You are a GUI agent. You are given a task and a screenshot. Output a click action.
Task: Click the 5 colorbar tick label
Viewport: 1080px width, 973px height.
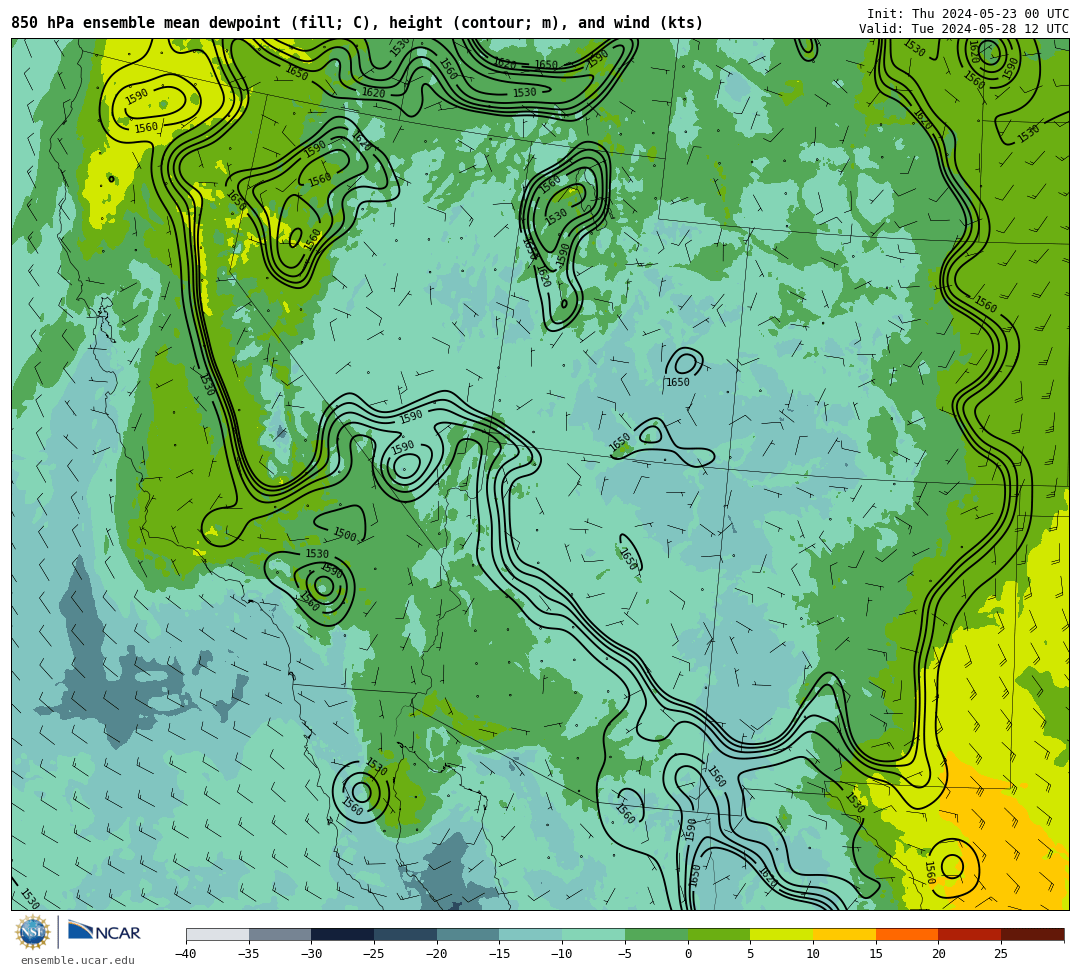tap(751, 954)
